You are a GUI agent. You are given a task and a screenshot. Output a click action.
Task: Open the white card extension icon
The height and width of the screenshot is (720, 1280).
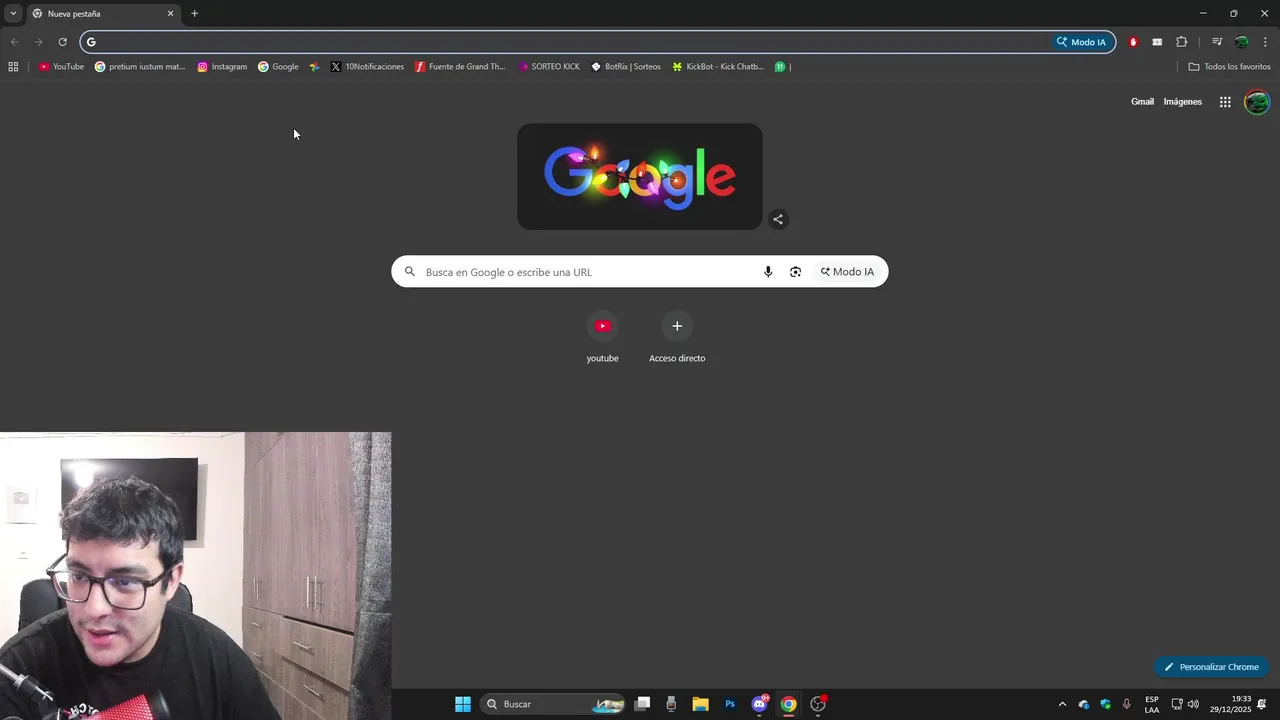(1157, 42)
